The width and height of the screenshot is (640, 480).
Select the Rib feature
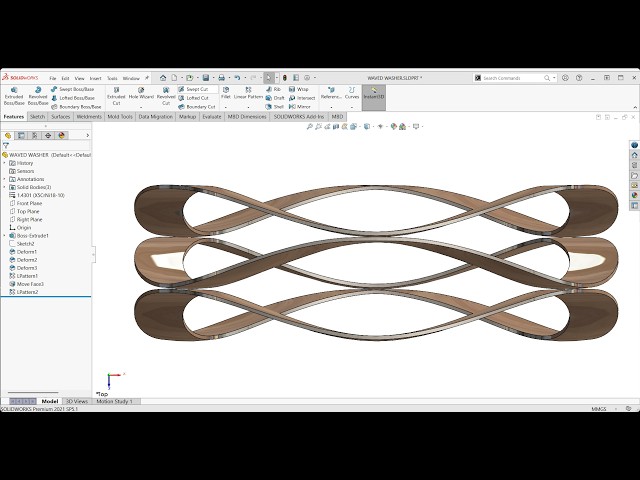coord(273,89)
